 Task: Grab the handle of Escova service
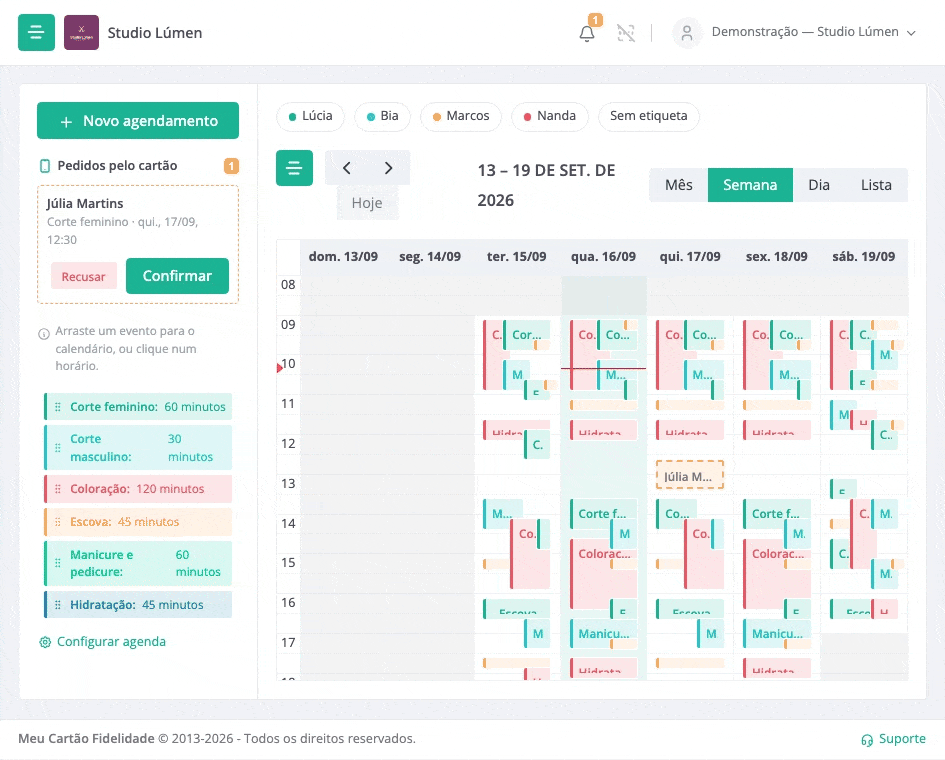[x=58, y=522]
